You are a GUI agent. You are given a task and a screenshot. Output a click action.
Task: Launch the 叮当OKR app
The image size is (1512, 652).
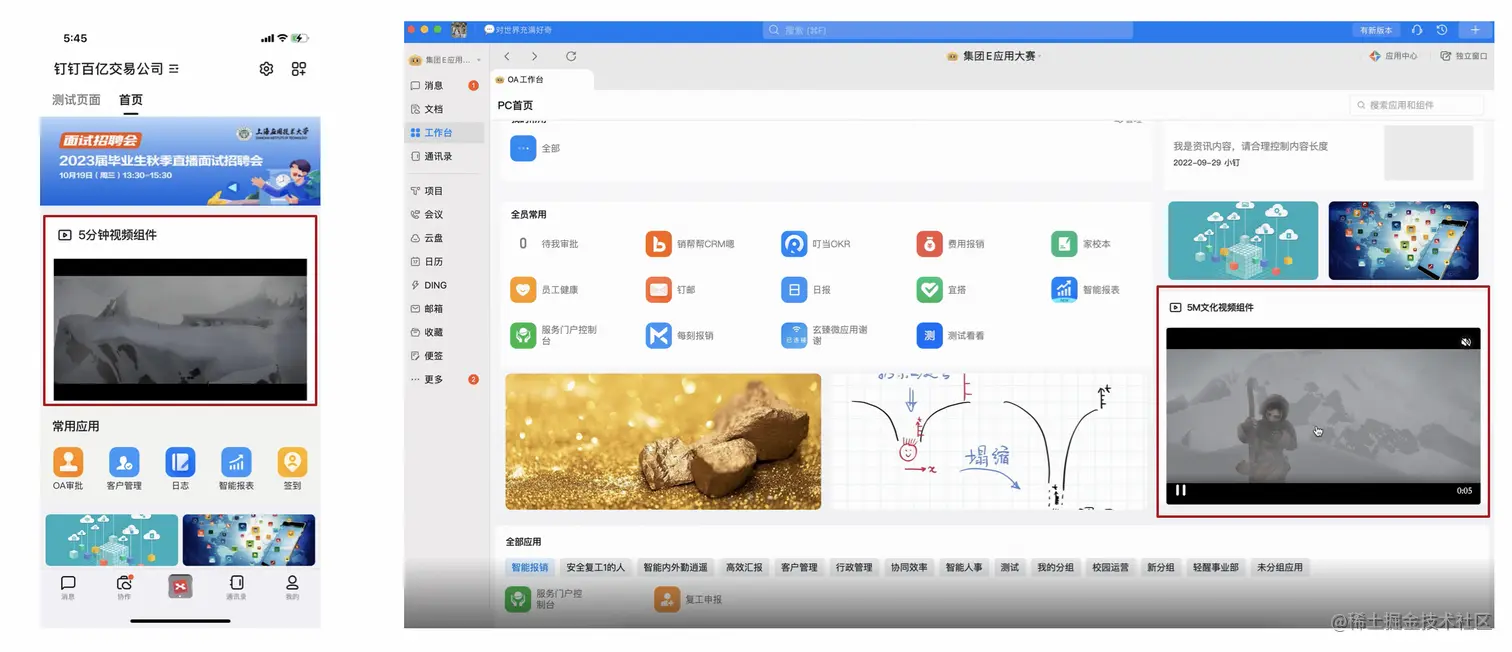tap(817, 244)
